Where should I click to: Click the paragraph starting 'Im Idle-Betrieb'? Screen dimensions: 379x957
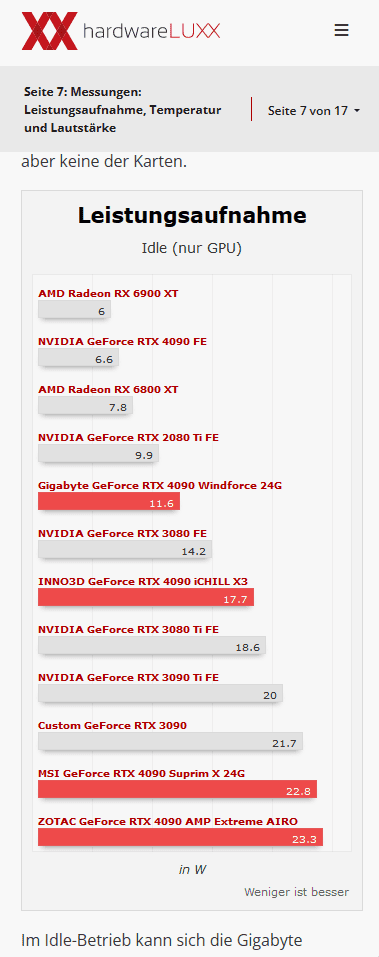pos(162,940)
